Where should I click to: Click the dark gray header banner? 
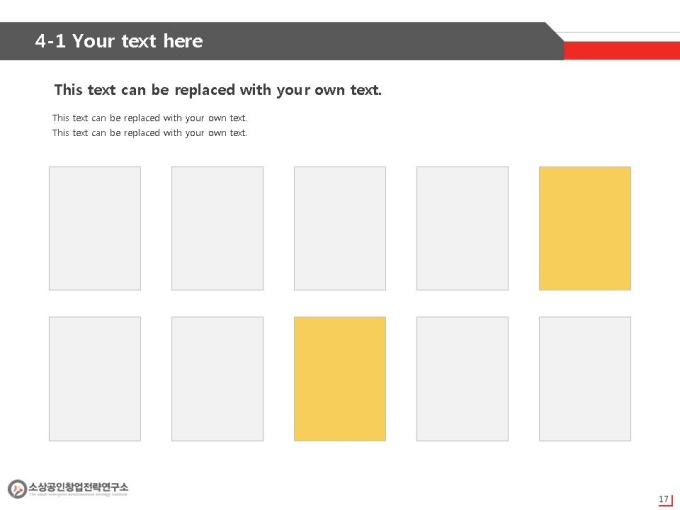282,41
